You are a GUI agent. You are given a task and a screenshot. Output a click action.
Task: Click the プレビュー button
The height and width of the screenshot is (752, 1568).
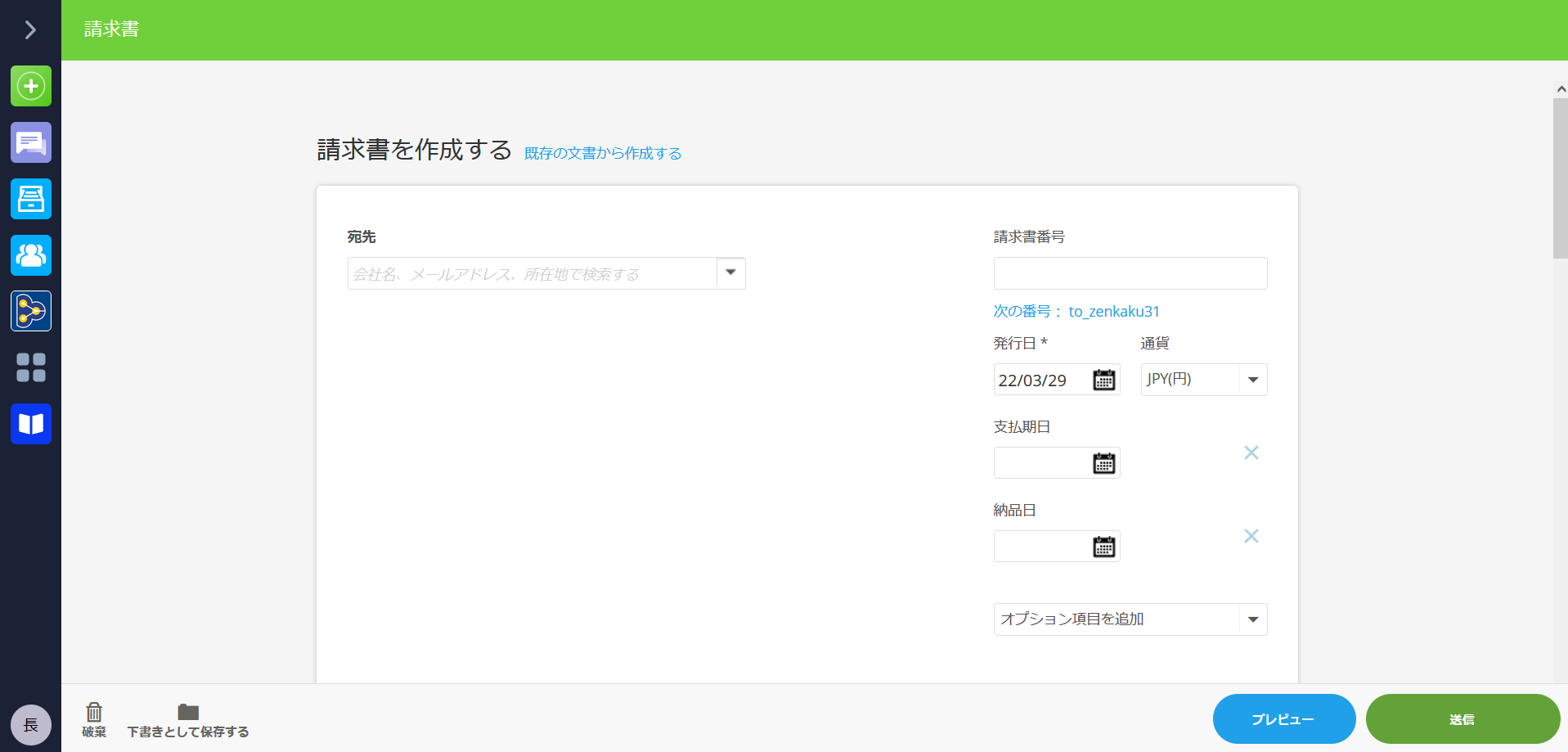click(x=1284, y=719)
